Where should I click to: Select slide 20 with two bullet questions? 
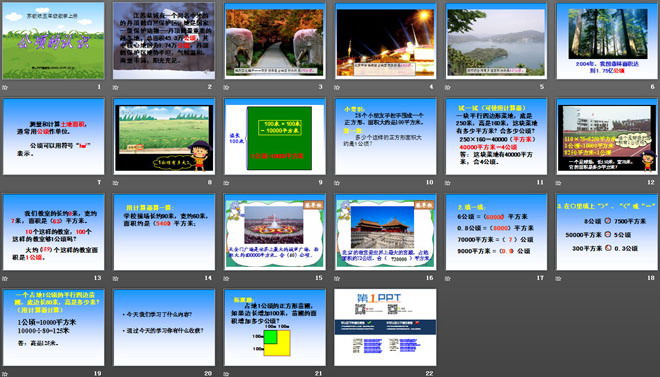point(164,327)
